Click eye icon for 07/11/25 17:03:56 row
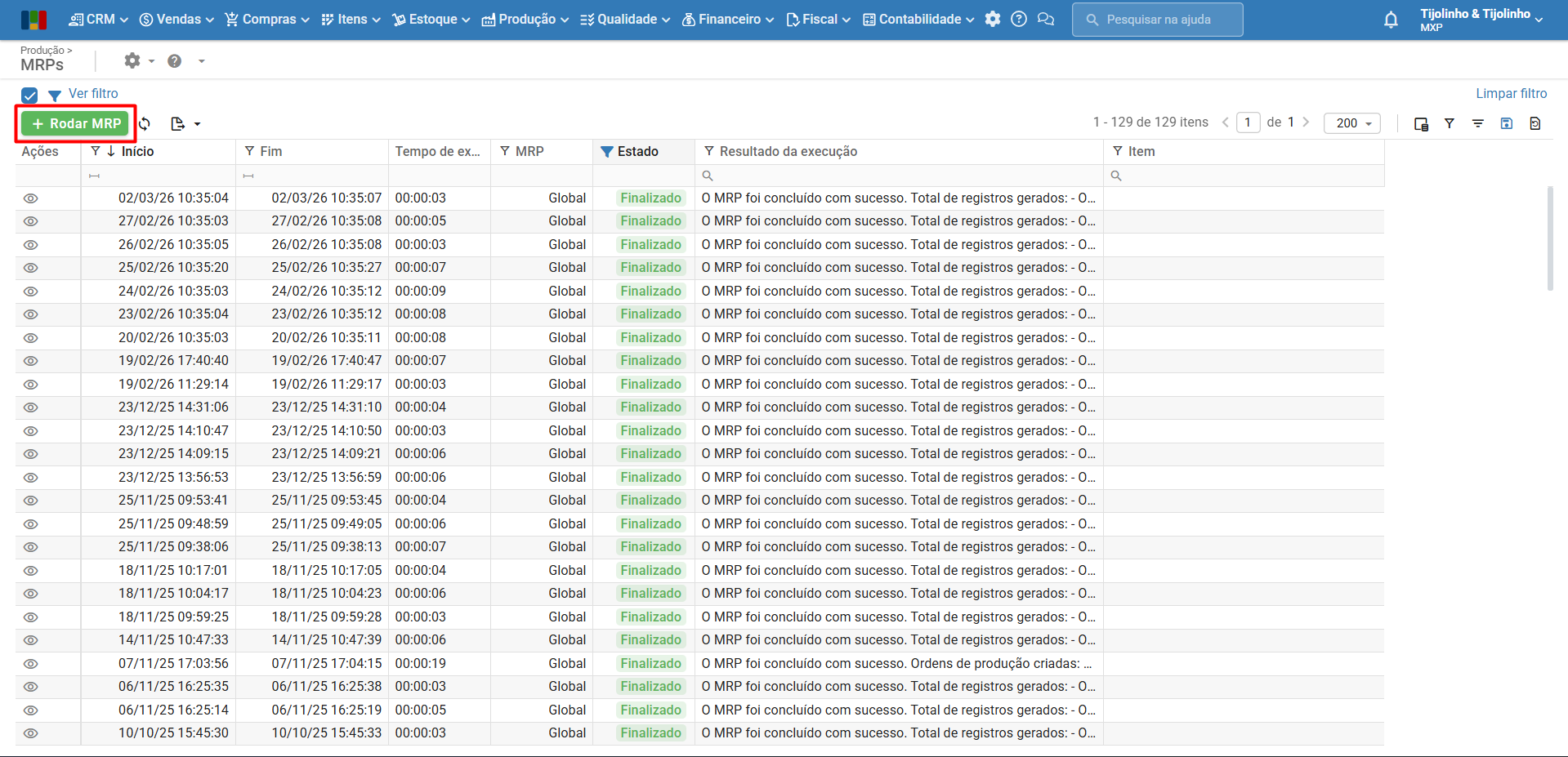The height and width of the screenshot is (757, 1568). click(31, 664)
